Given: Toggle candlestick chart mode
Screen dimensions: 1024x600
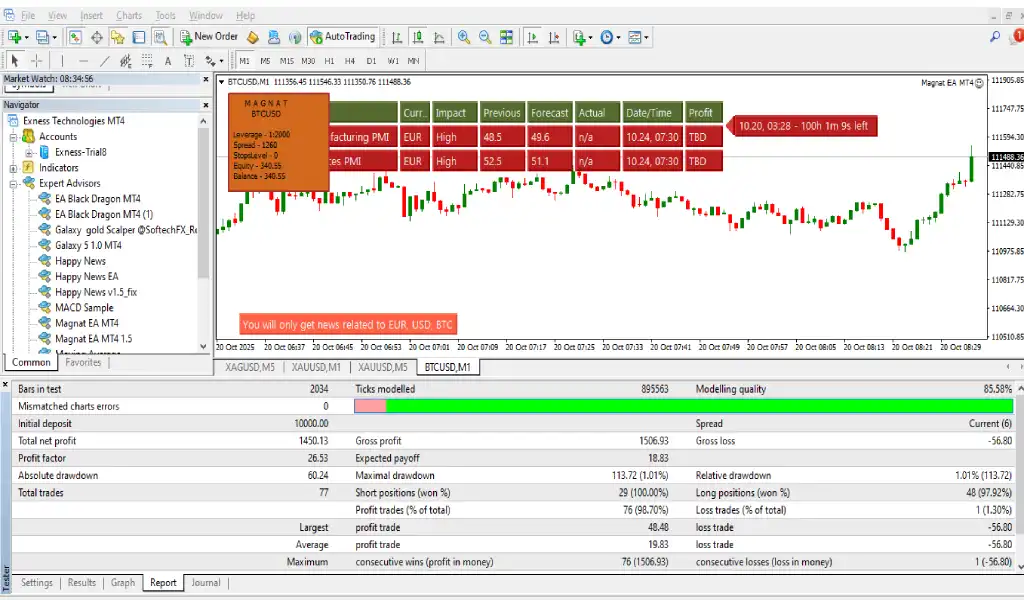Looking at the screenshot, I should click(x=417, y=37).
